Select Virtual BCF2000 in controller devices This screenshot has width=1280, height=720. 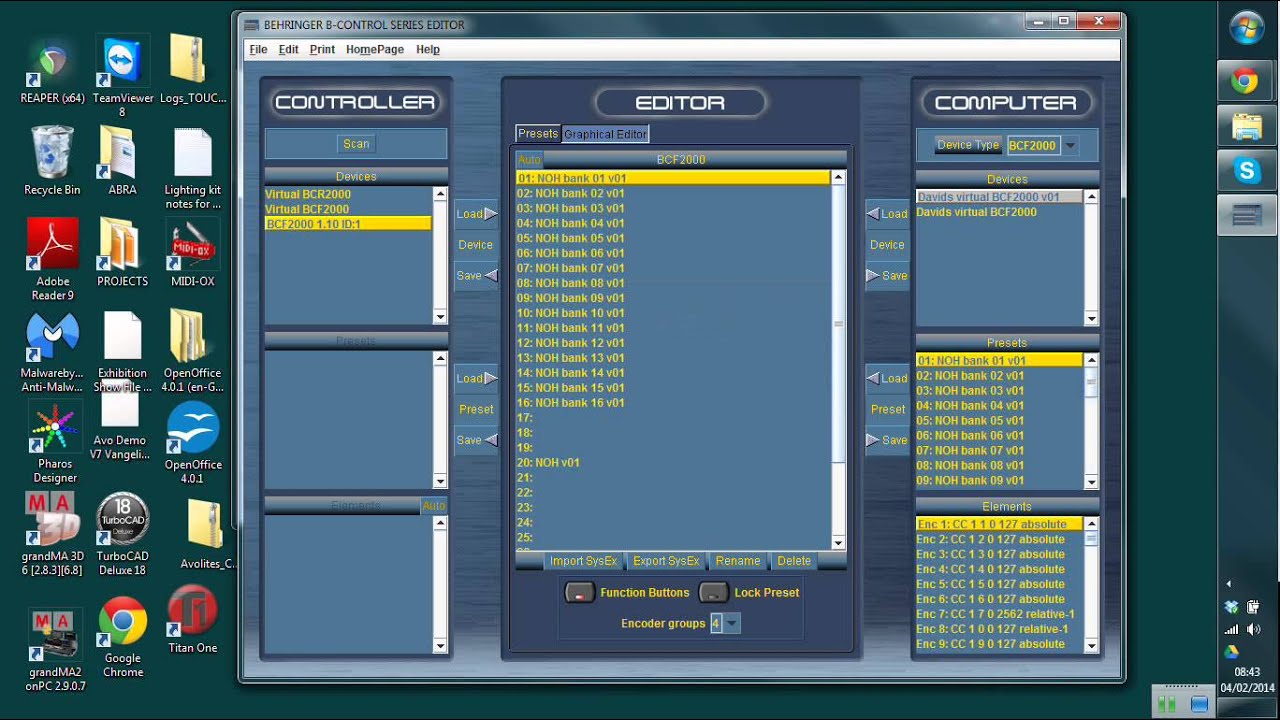point(348,209)
